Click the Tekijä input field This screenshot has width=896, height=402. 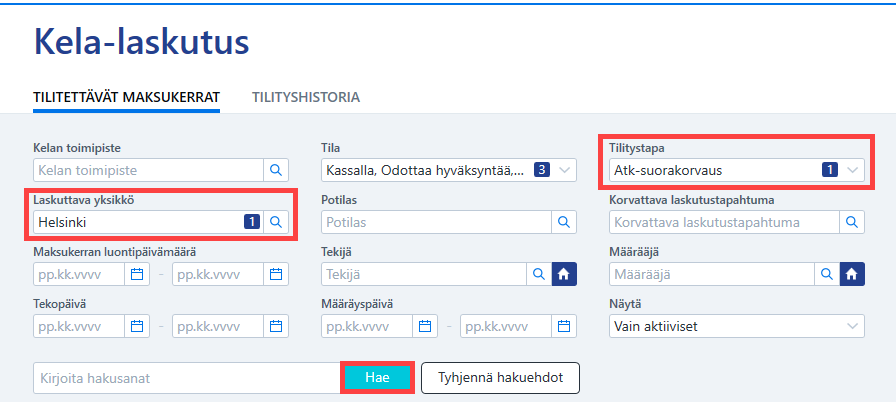pos(424,274)
